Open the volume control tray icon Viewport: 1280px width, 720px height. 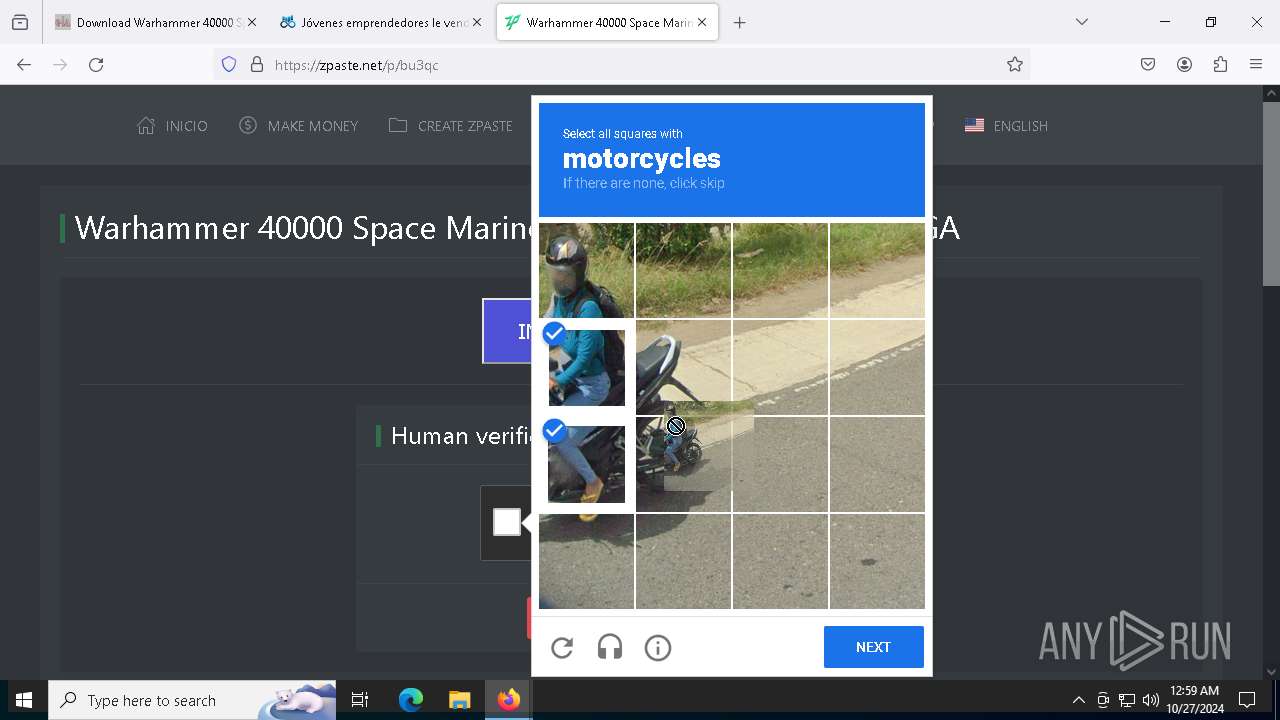point(1151,700)
